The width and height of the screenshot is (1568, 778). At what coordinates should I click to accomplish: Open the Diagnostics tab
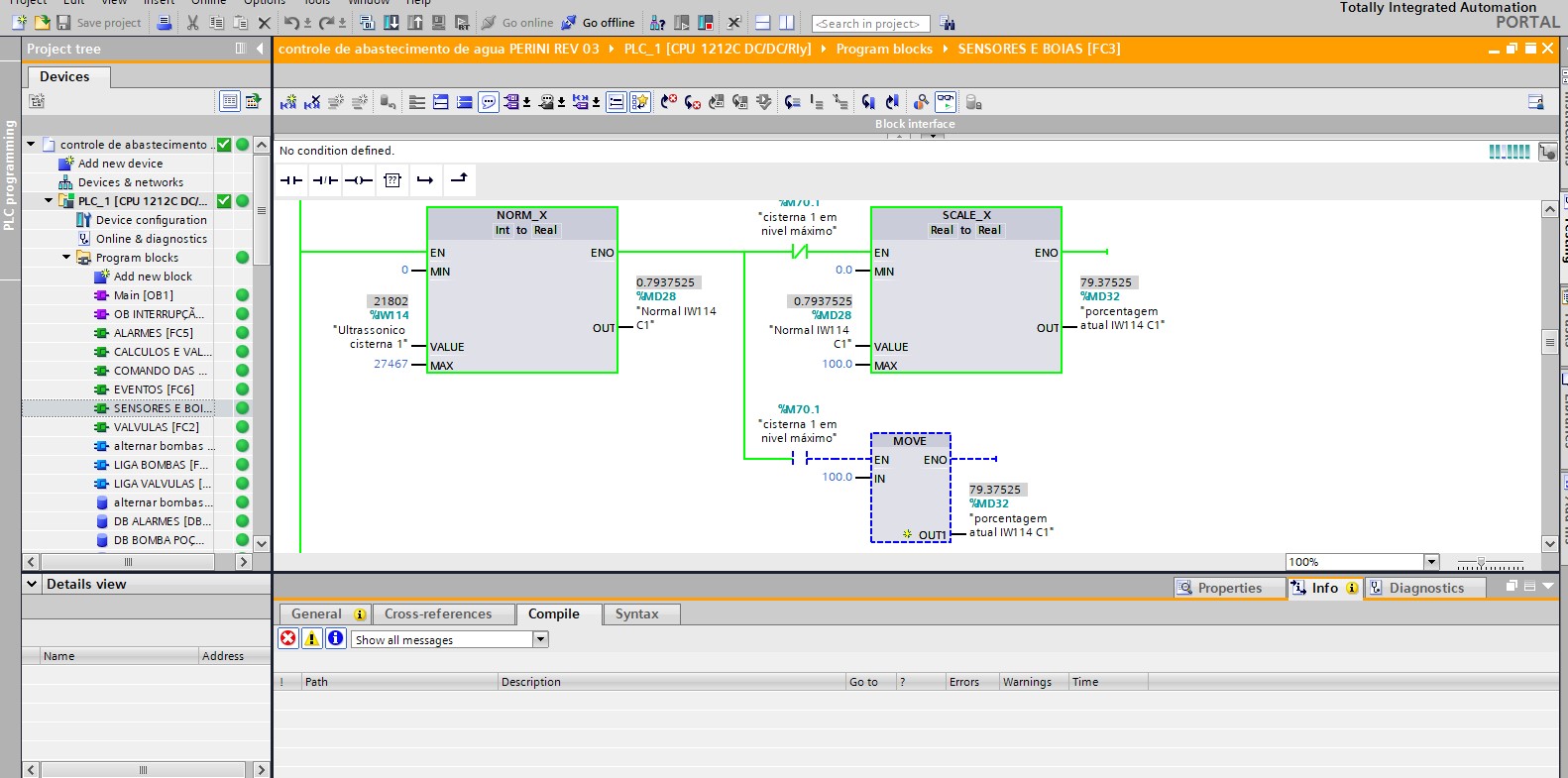coord(1425,589)
